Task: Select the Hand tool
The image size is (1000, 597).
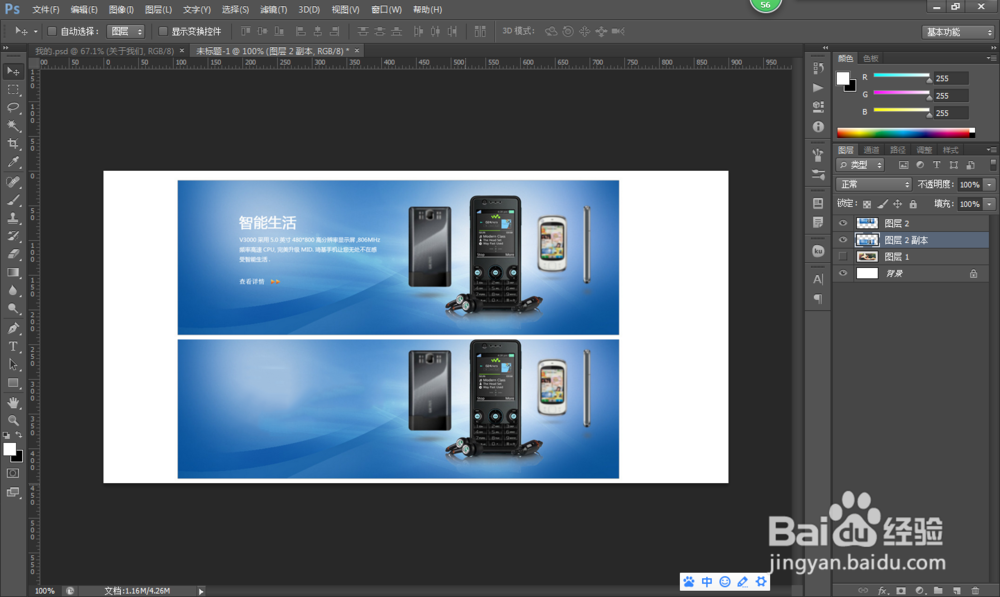Action: click(13, 402)
